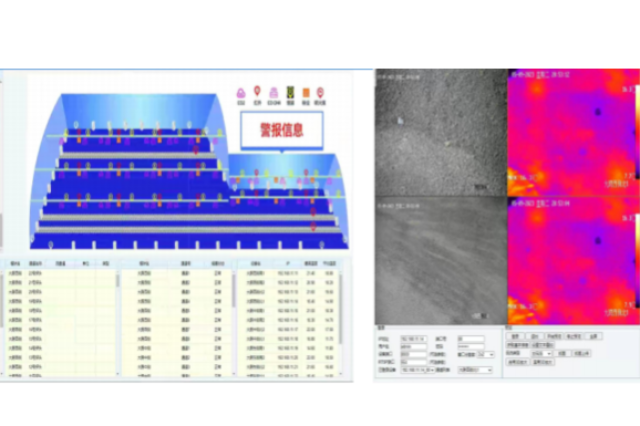
Task: Click the IP address field in settings panel
Action: point(413,339)
